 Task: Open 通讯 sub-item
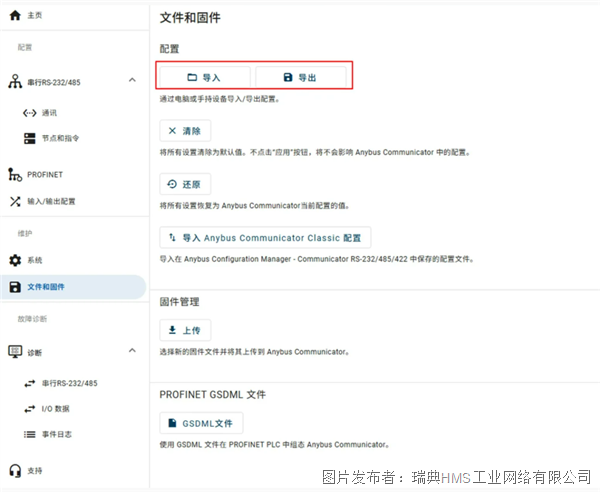pyautogui.click(x=49, y=113)
